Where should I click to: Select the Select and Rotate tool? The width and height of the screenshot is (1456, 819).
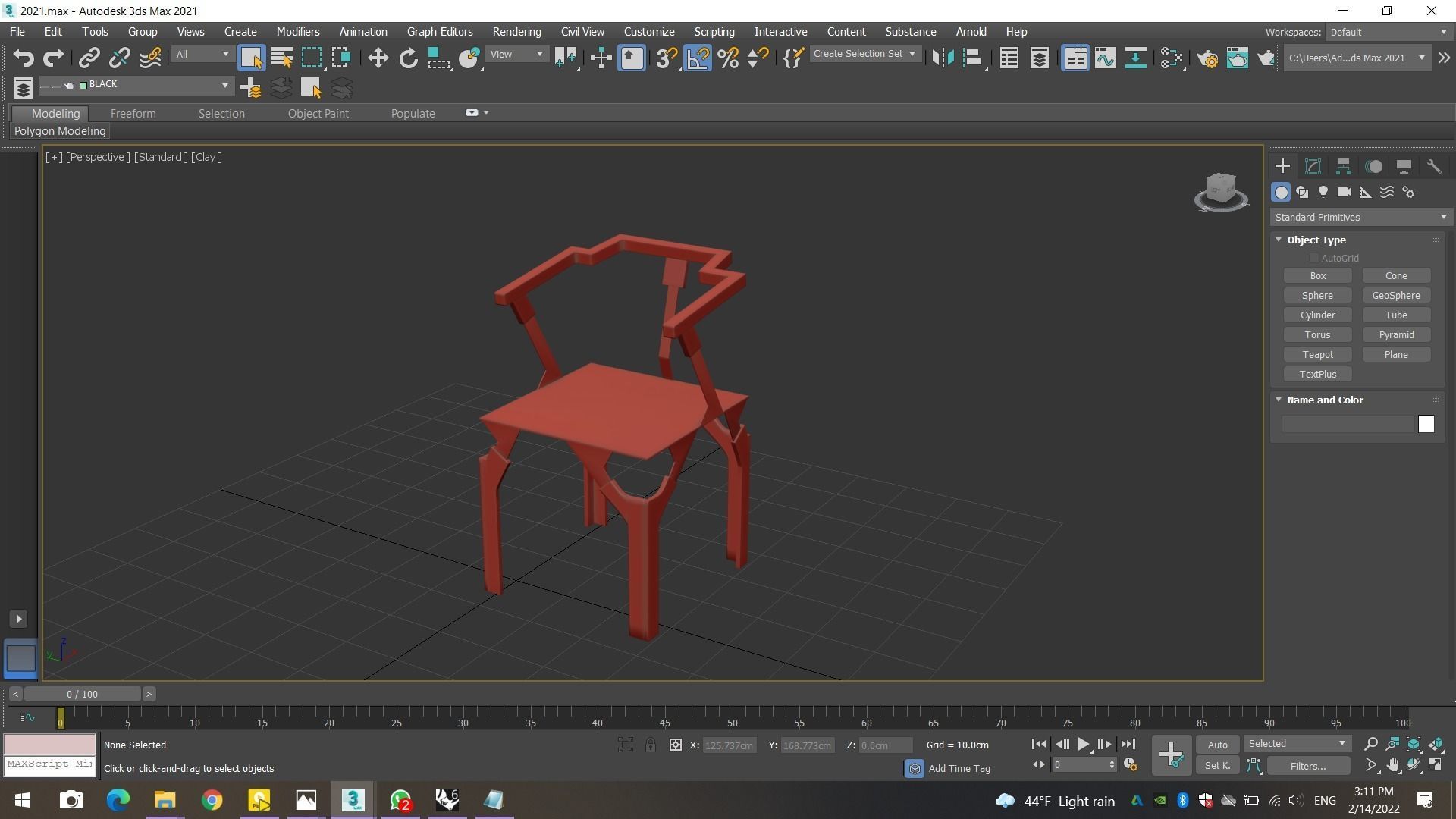pyautogui.click(x=409, y=58)
